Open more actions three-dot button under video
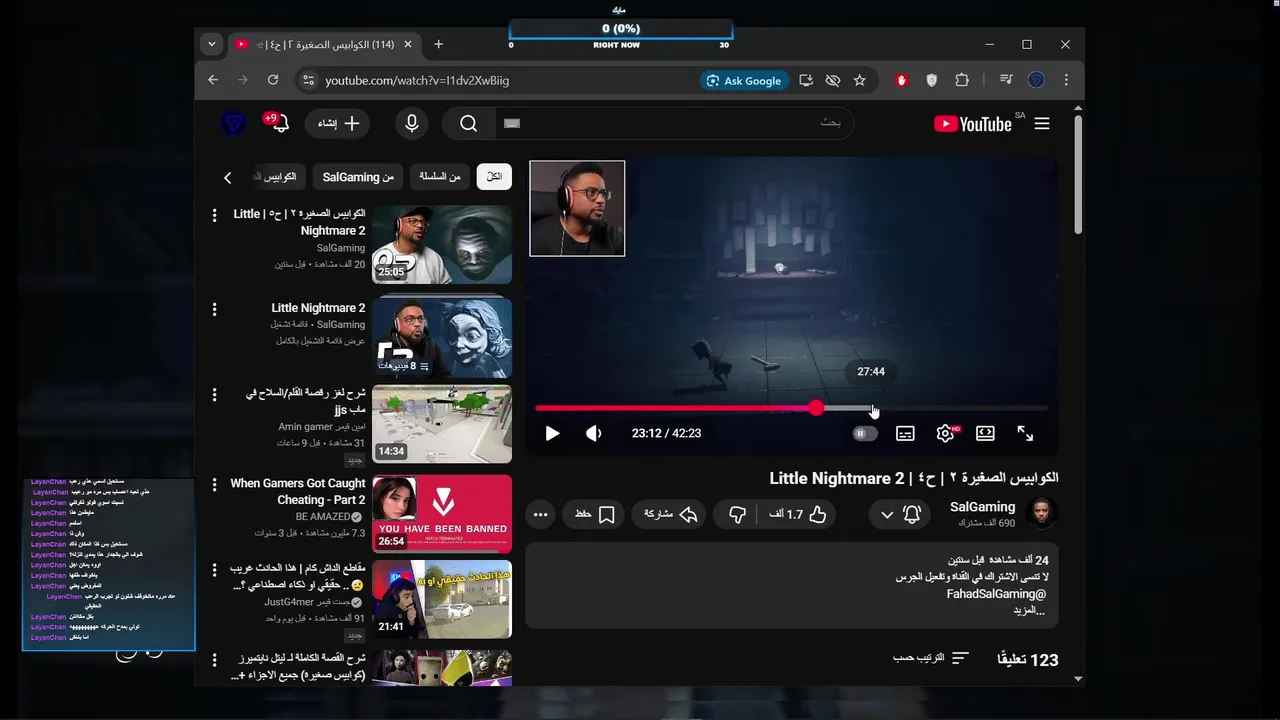The image size is (1280, 720). tap(541, 514)
